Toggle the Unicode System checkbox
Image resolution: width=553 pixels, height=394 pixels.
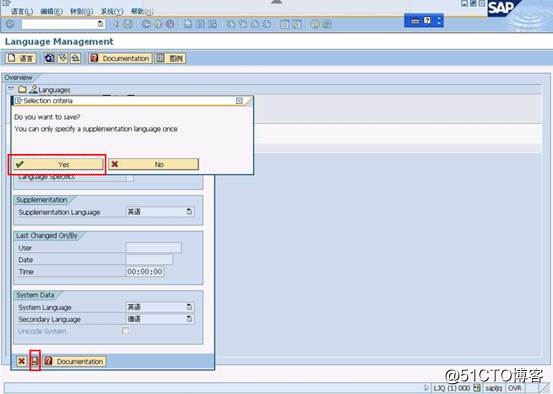125,331
